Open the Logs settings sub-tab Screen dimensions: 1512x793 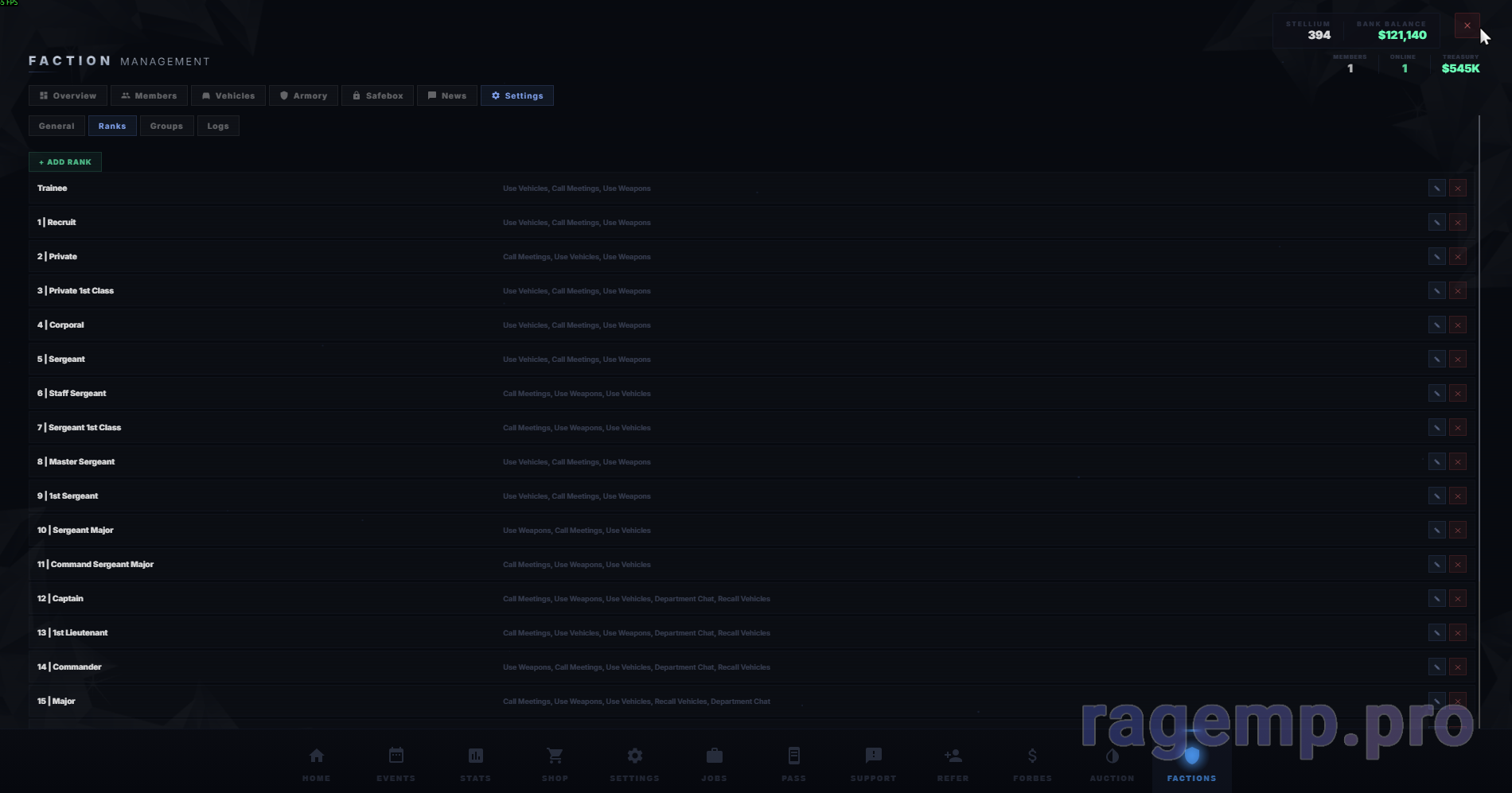218,126
